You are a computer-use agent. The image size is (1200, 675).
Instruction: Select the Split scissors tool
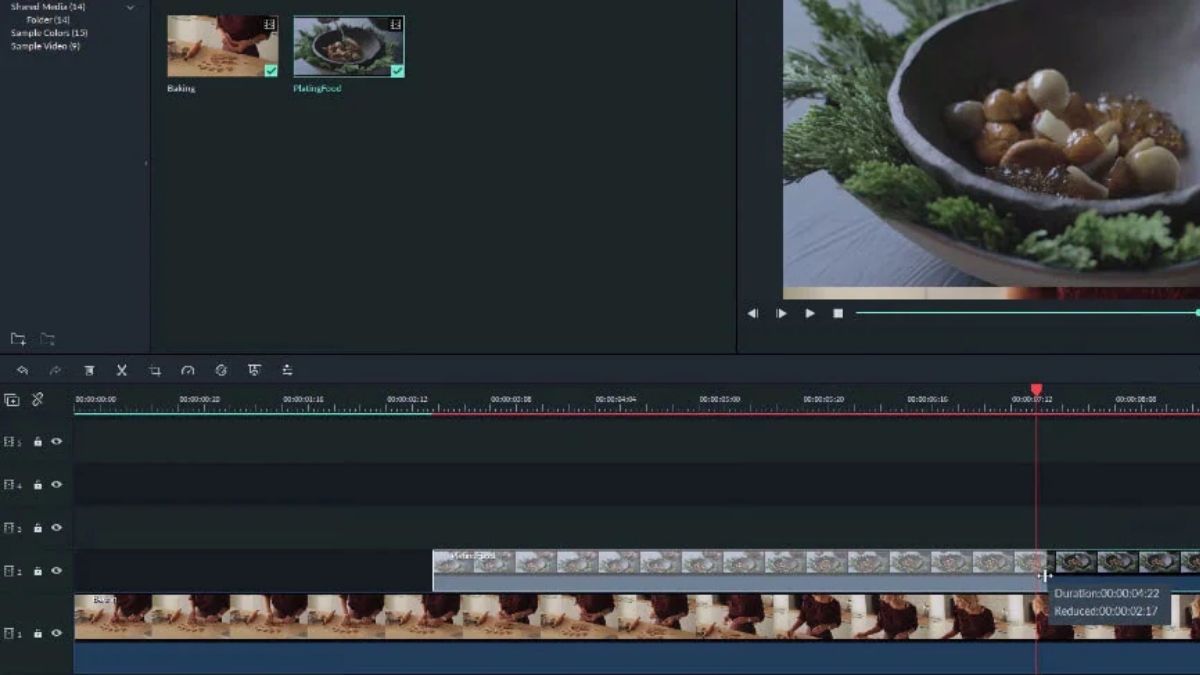coord(121,371)
